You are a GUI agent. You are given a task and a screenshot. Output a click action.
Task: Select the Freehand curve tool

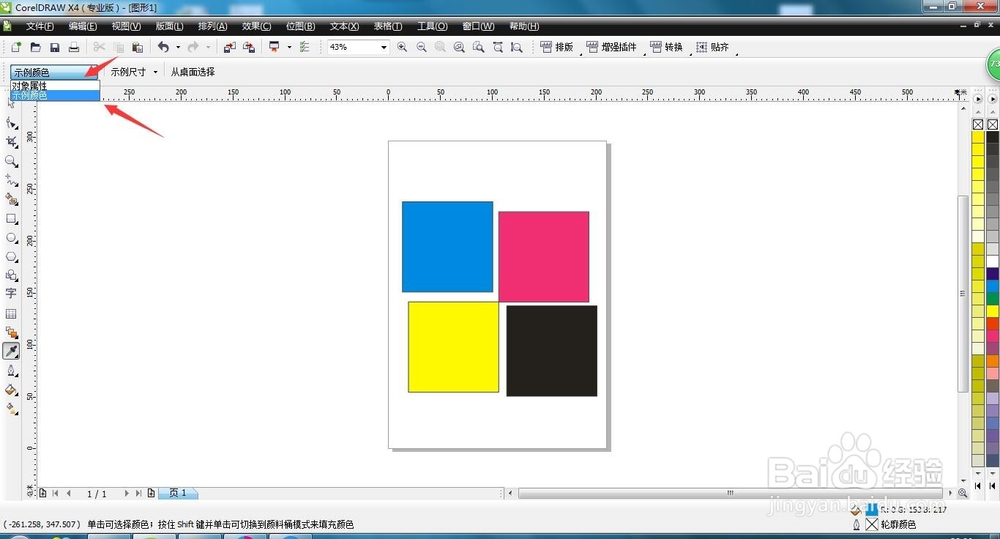click(11, 180)
